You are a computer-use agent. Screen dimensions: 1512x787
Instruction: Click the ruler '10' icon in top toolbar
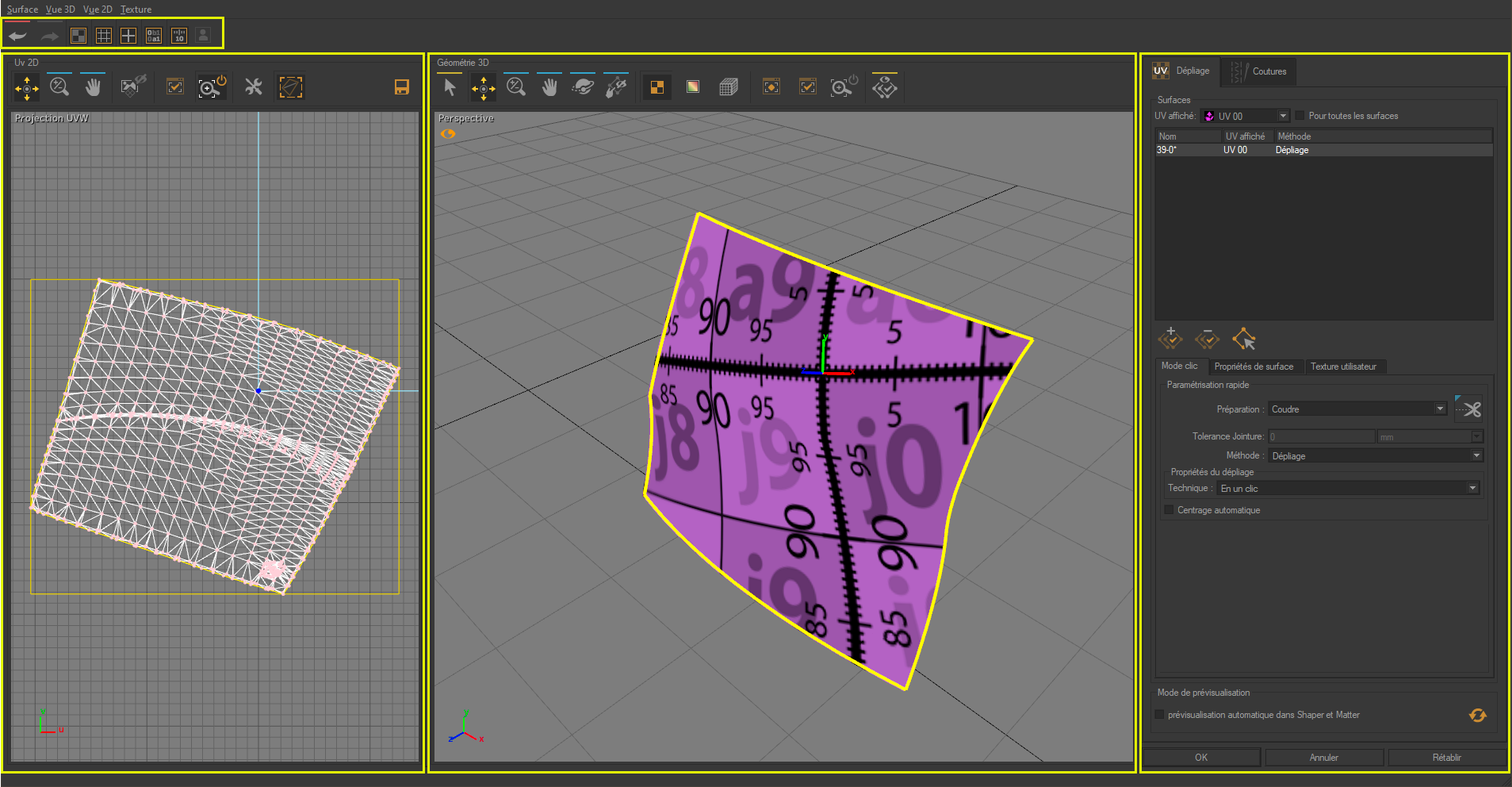179,35
